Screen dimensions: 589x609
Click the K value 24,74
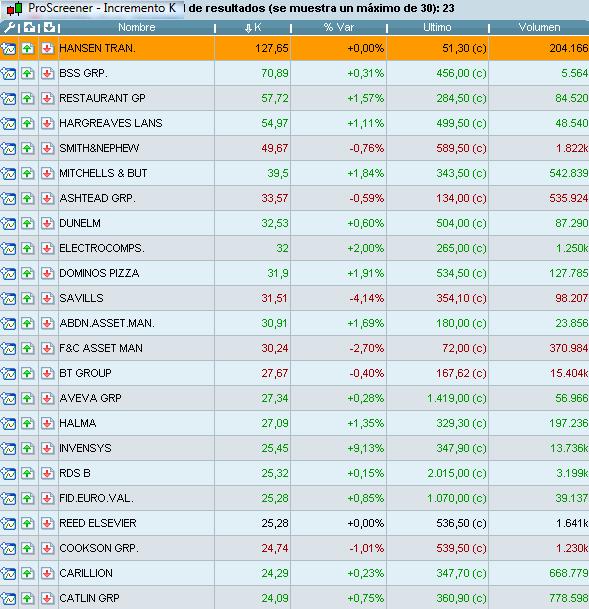click(275, 548)
